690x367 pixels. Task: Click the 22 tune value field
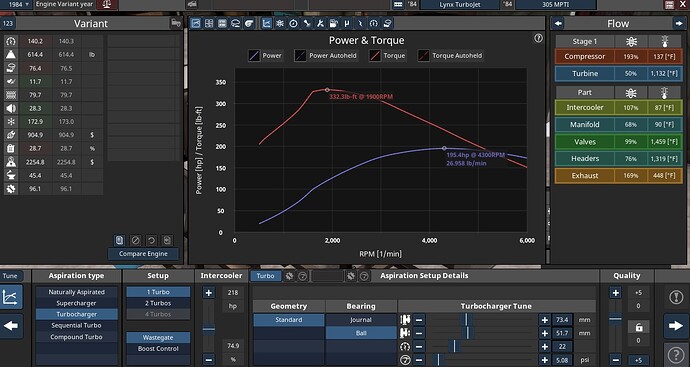562,347
